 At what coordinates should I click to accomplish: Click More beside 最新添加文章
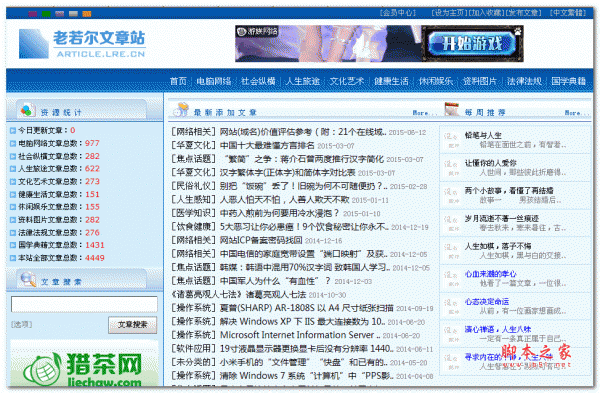pos(425,113)
